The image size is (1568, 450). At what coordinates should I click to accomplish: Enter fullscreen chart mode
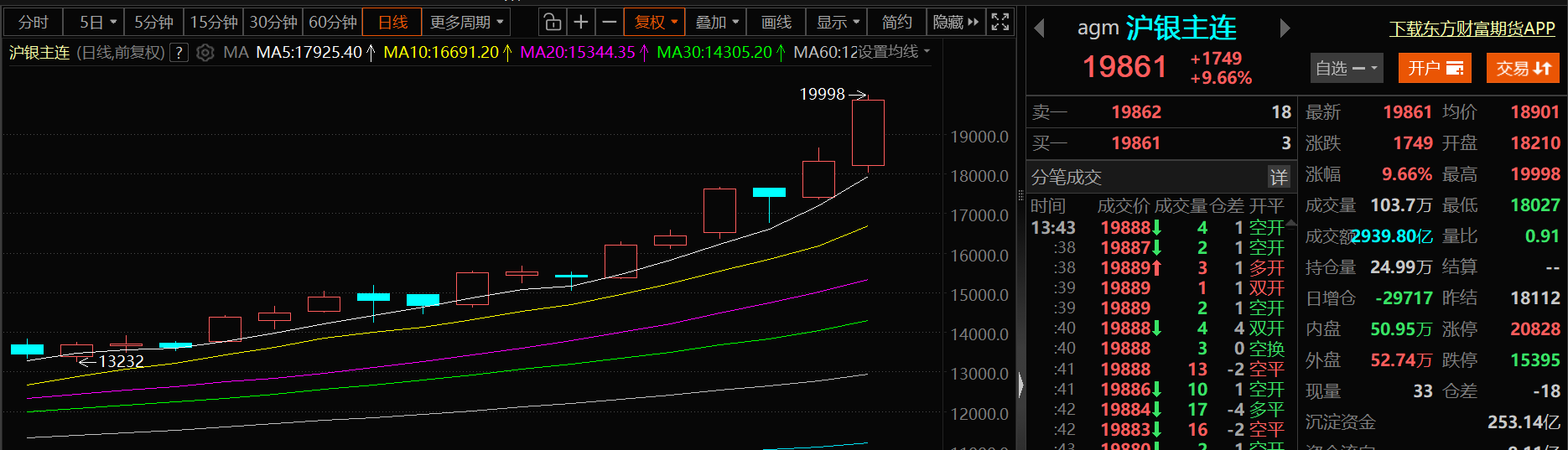[999, 22]
